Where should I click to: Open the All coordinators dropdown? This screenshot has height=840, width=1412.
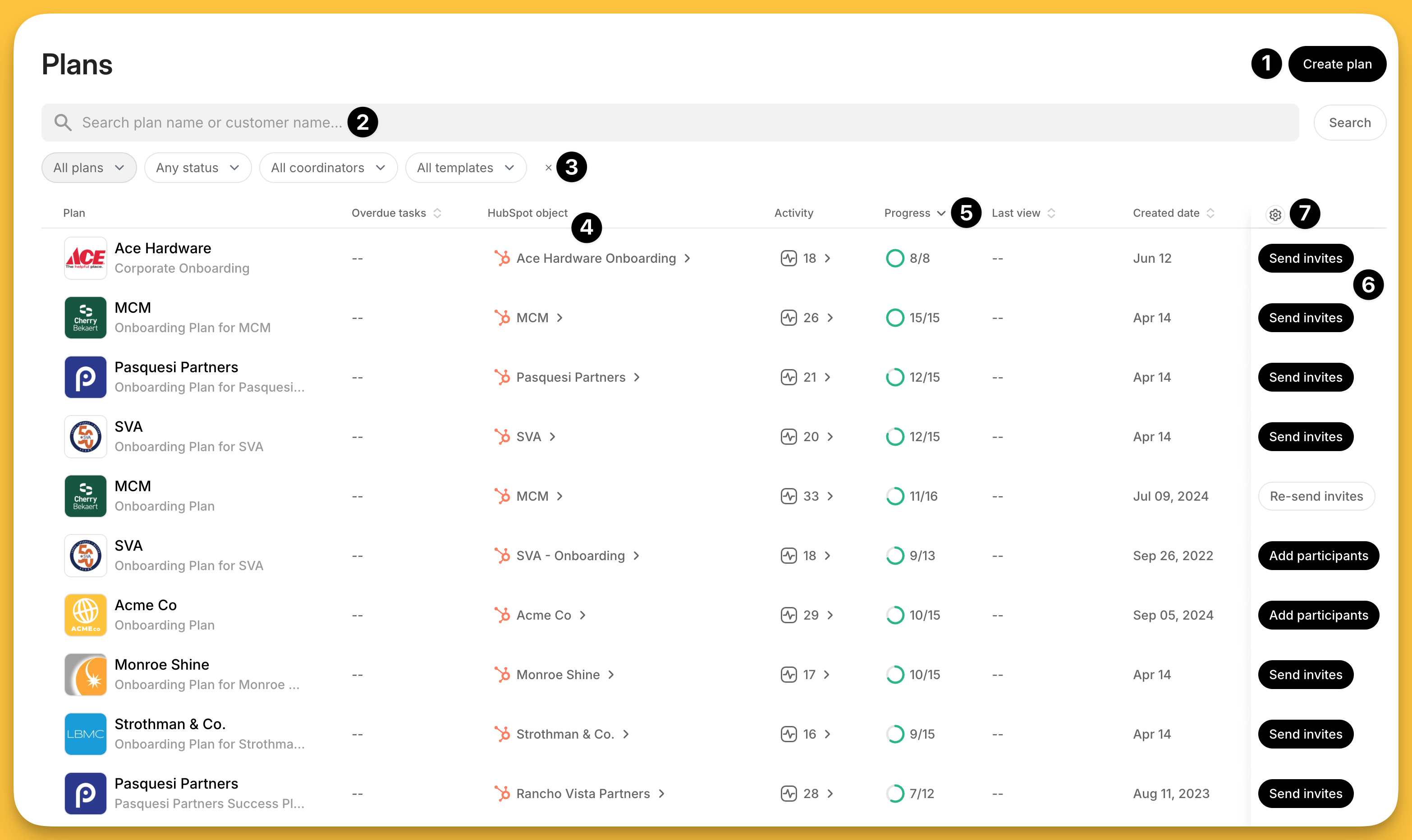tap(328, 168)
